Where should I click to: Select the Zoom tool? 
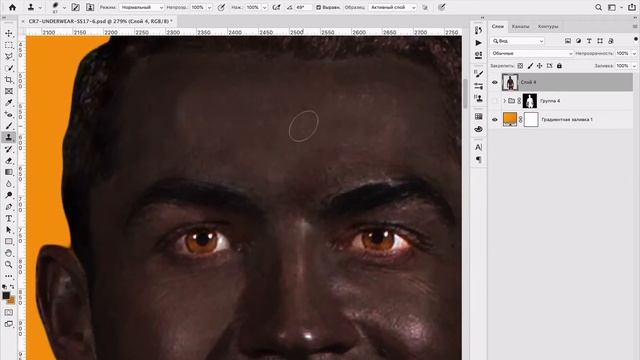[9, 264]
